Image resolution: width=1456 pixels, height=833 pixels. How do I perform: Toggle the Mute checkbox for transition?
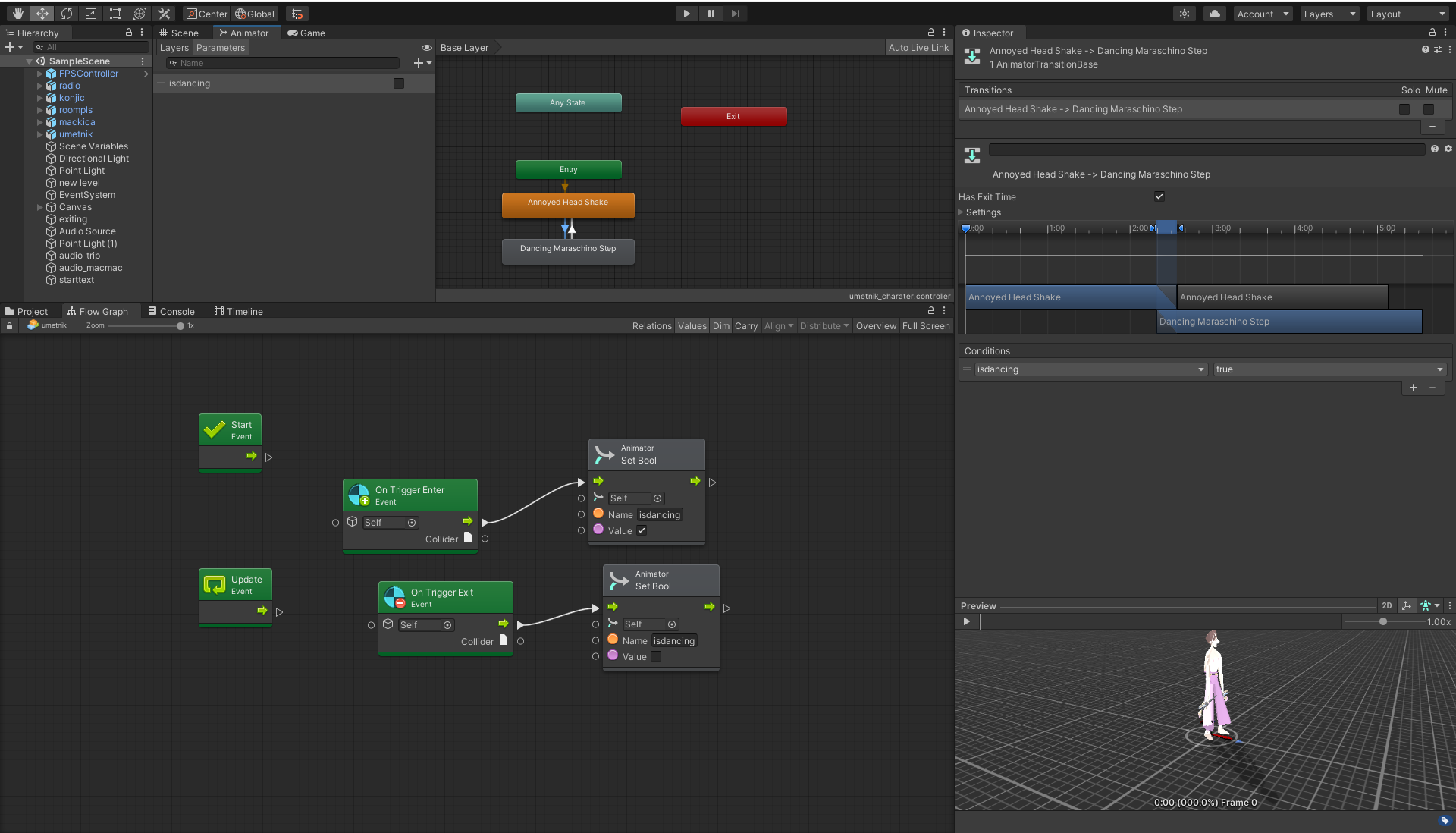pos(1429,109)
